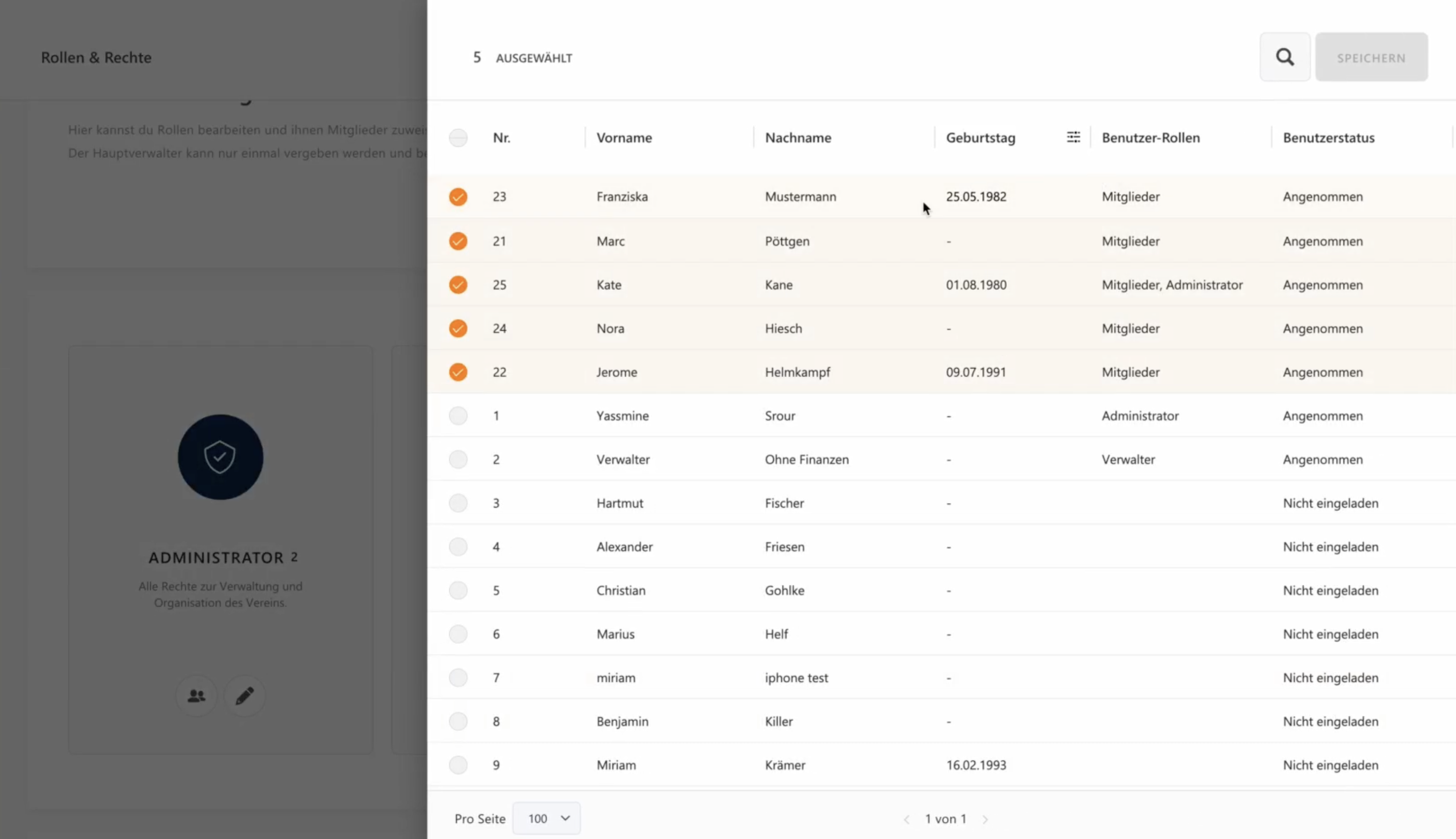Viewport: 1456px width, 839px height.
Task: Click Benutzer-Rollen column header
Action: click(1150, 138)
